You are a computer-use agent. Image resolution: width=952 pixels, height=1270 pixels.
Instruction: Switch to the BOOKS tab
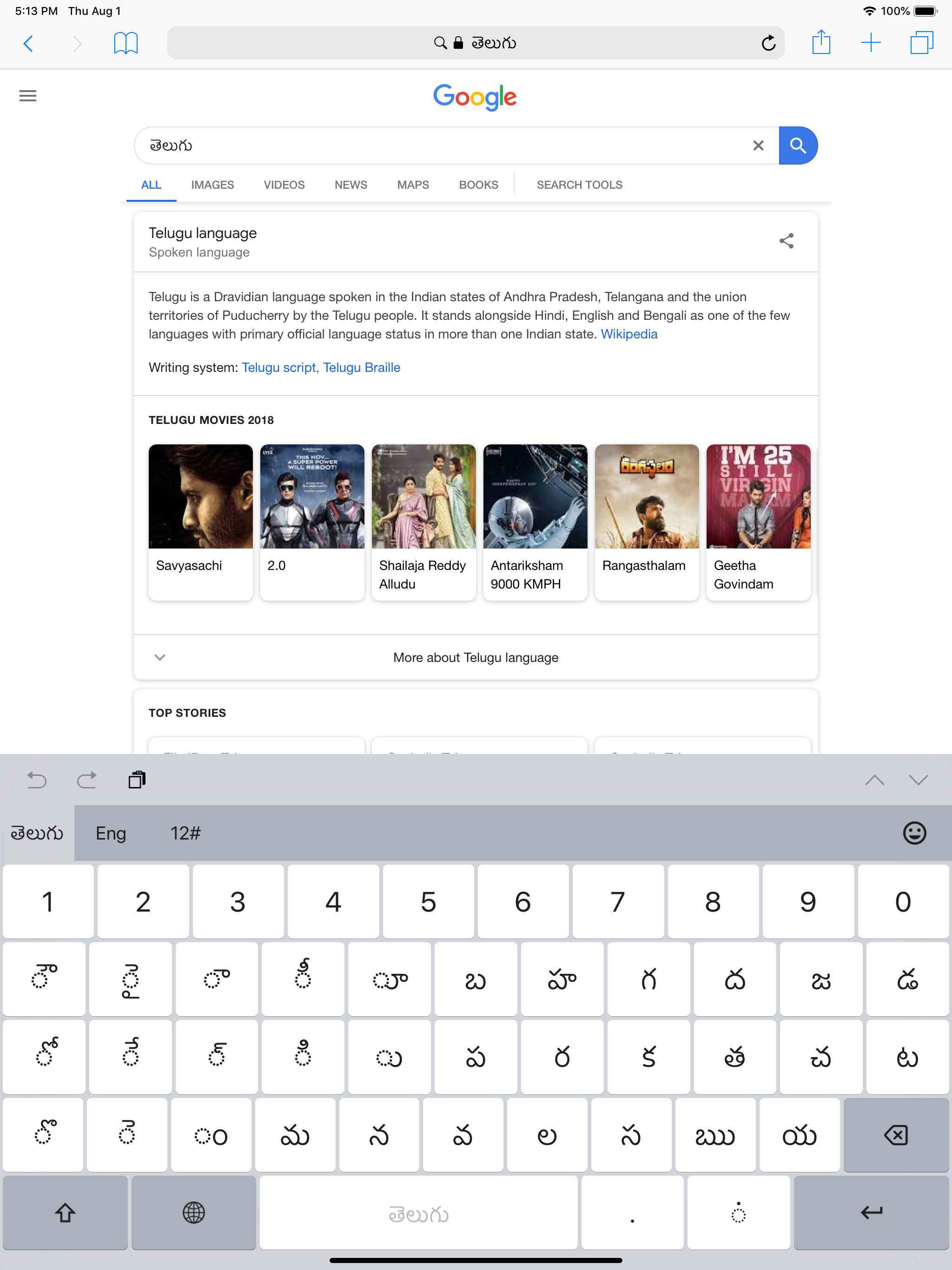(478, 185)
